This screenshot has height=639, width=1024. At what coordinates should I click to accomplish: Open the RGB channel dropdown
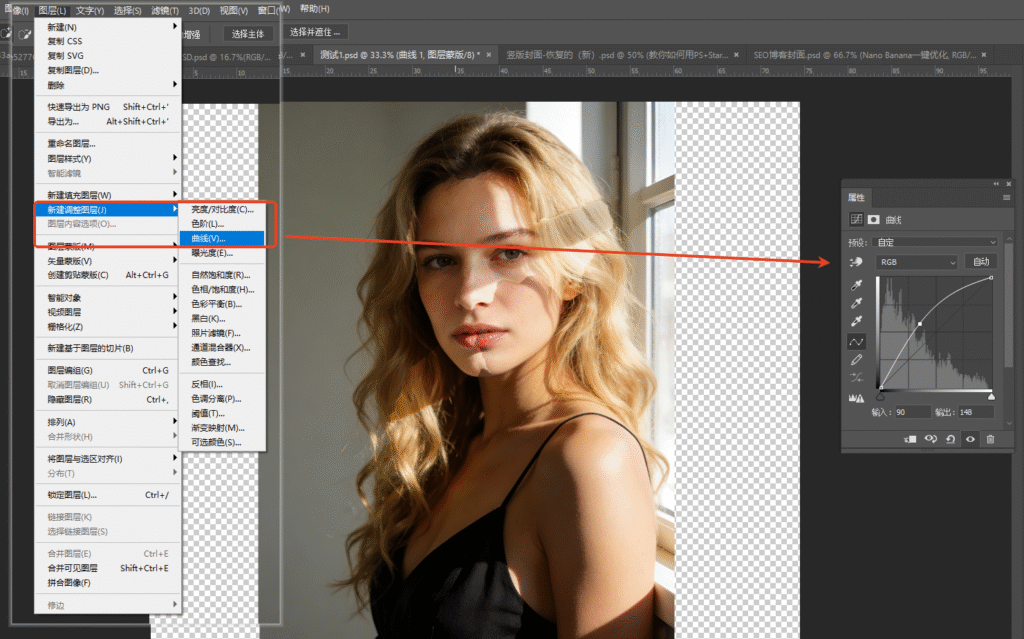[917, 262]
